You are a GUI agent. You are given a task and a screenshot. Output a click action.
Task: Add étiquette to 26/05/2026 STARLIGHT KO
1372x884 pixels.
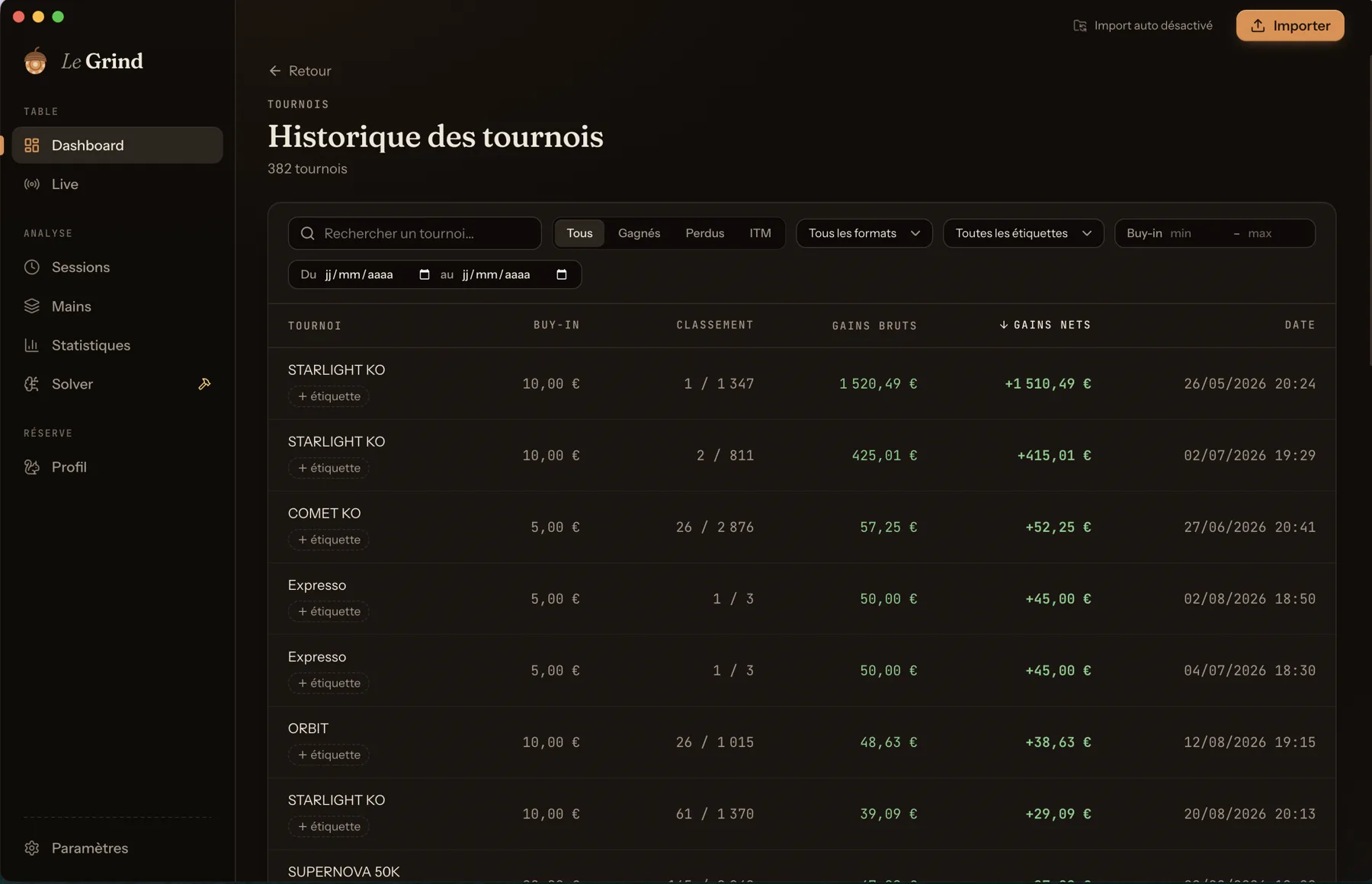[x=329, y=396]
